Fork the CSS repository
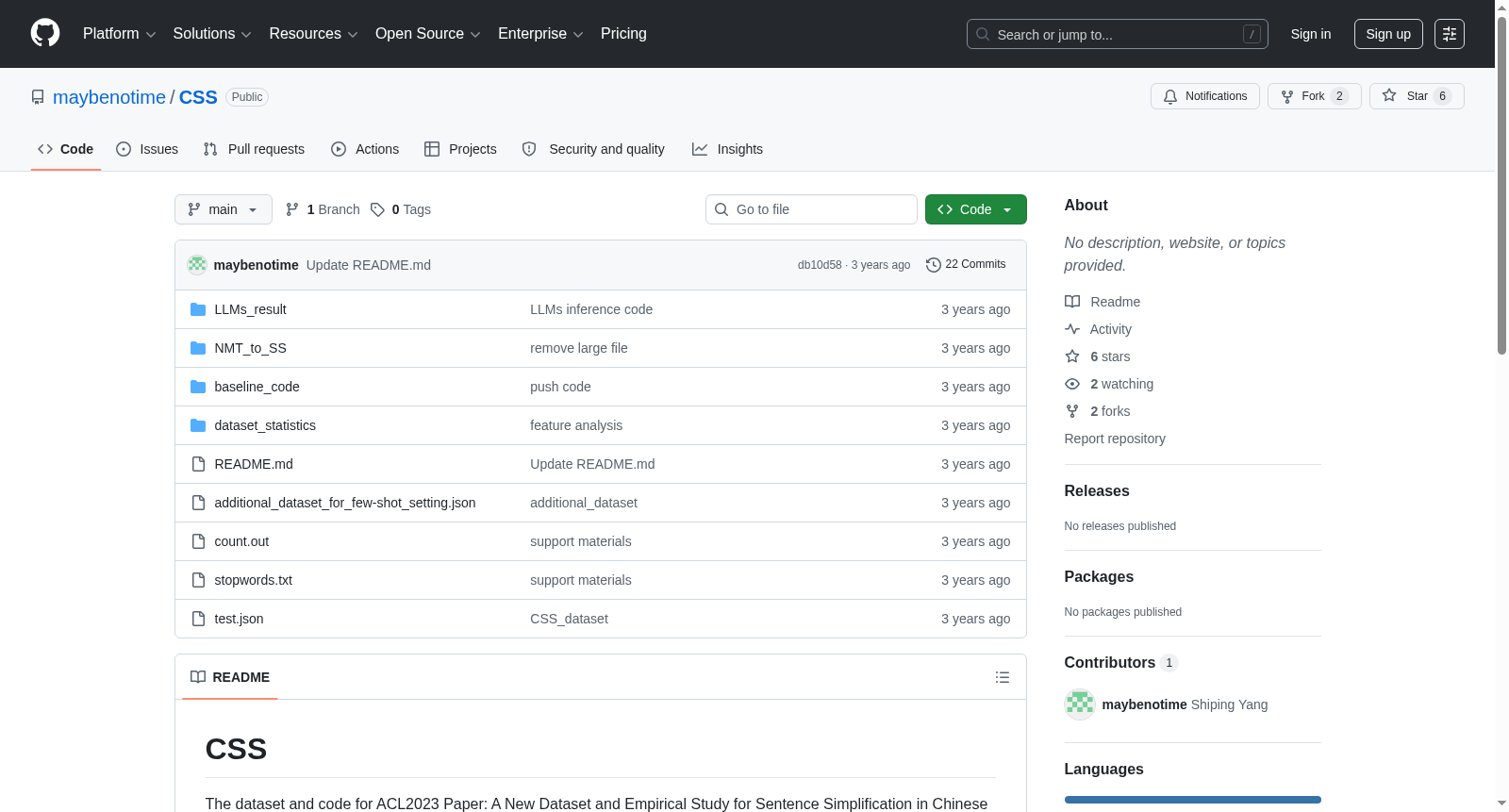This screenshot has width=1509, height=812. point(1315,96)
